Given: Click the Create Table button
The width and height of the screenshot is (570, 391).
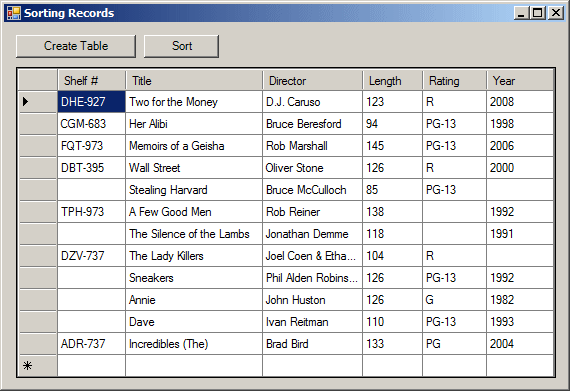Looking at the screenshot, I should tap(76, 46).
